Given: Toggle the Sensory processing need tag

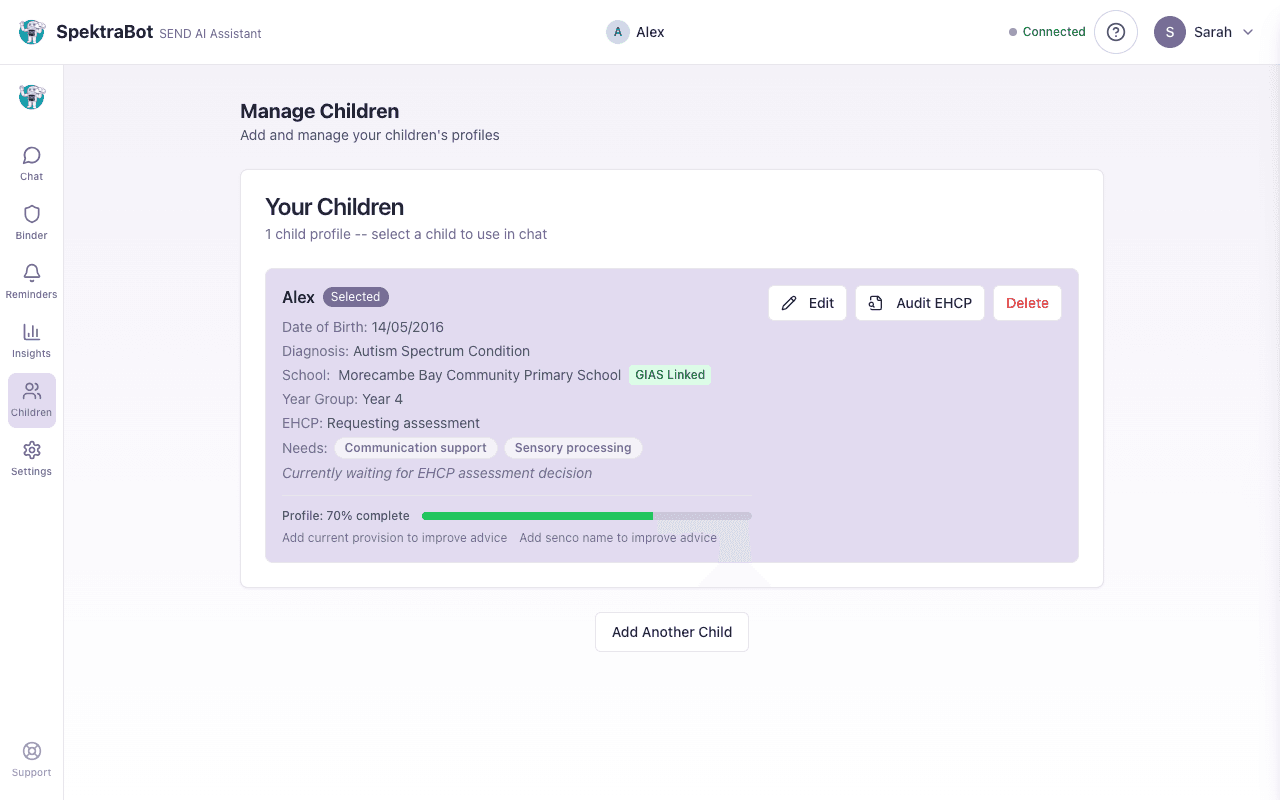Looking at the screenshot, I should (573, 447).
